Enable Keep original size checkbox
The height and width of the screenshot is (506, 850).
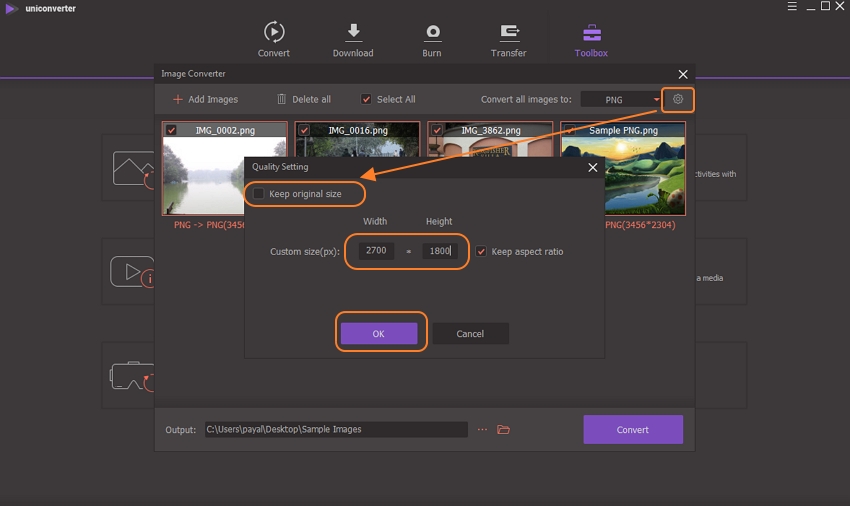(259, 193)
